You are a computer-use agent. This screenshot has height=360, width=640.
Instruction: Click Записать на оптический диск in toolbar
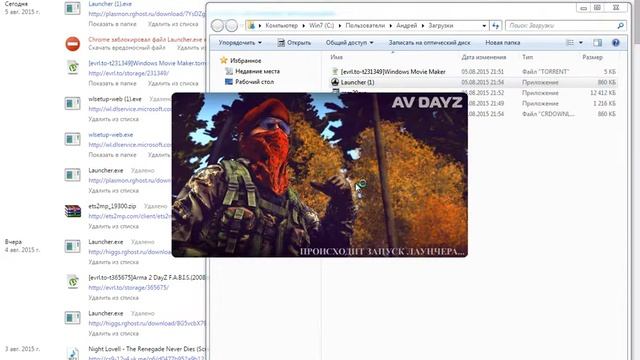429,42
